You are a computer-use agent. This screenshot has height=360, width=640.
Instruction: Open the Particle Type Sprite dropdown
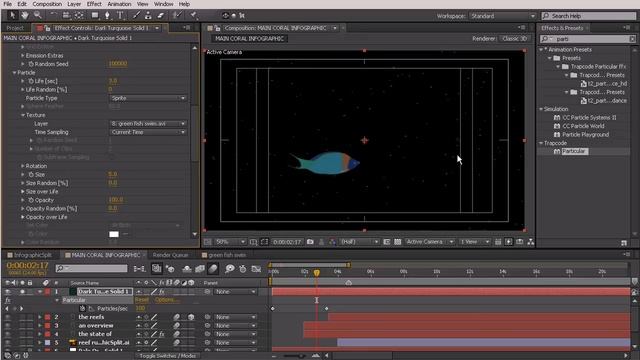(148, 98)
